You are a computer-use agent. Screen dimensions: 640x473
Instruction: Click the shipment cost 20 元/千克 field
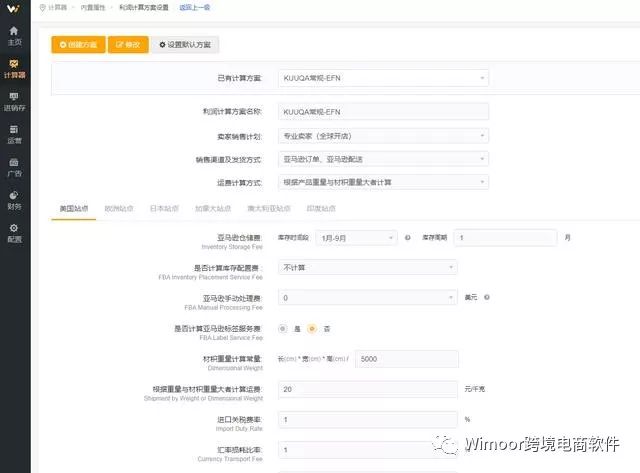click(367, 389)
